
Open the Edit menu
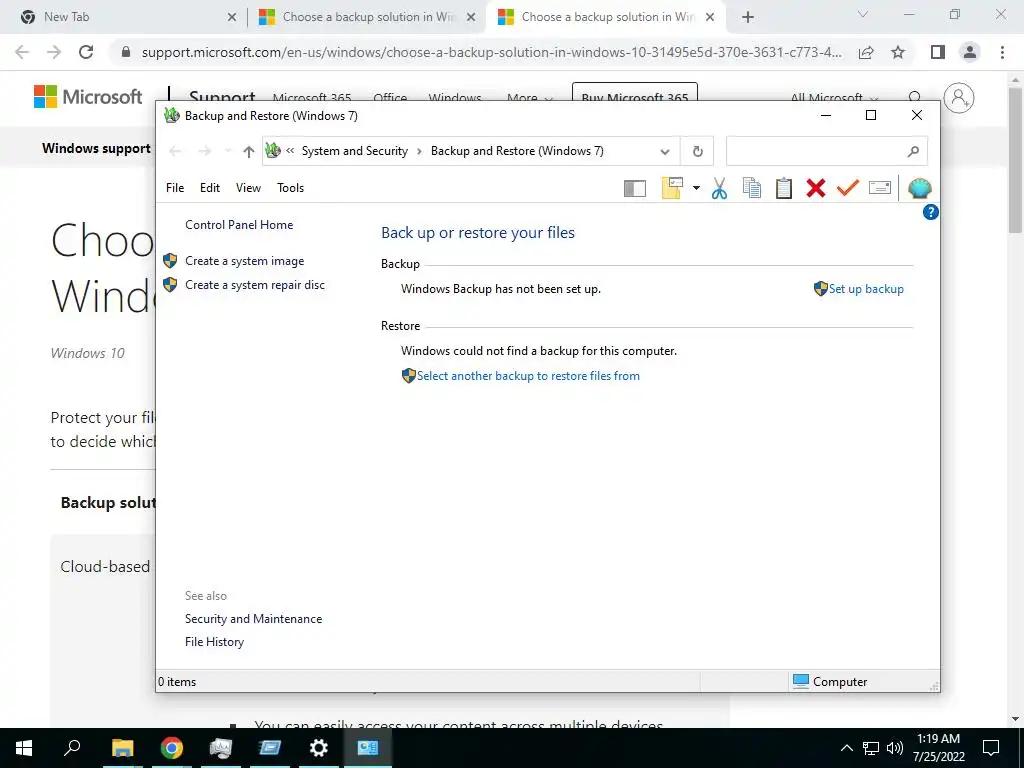210,188
